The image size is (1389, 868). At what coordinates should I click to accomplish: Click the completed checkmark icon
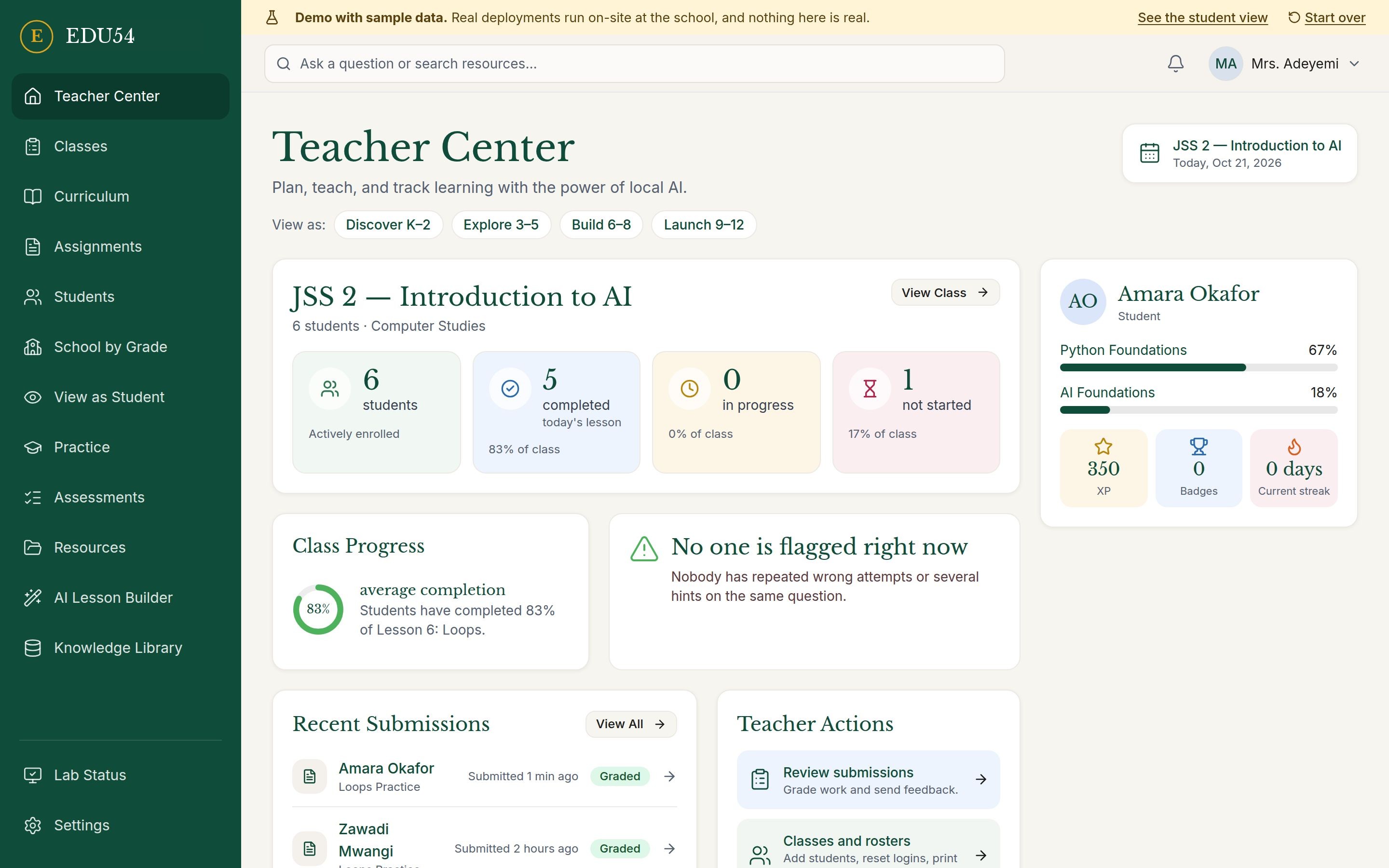(x=510, y=389)
